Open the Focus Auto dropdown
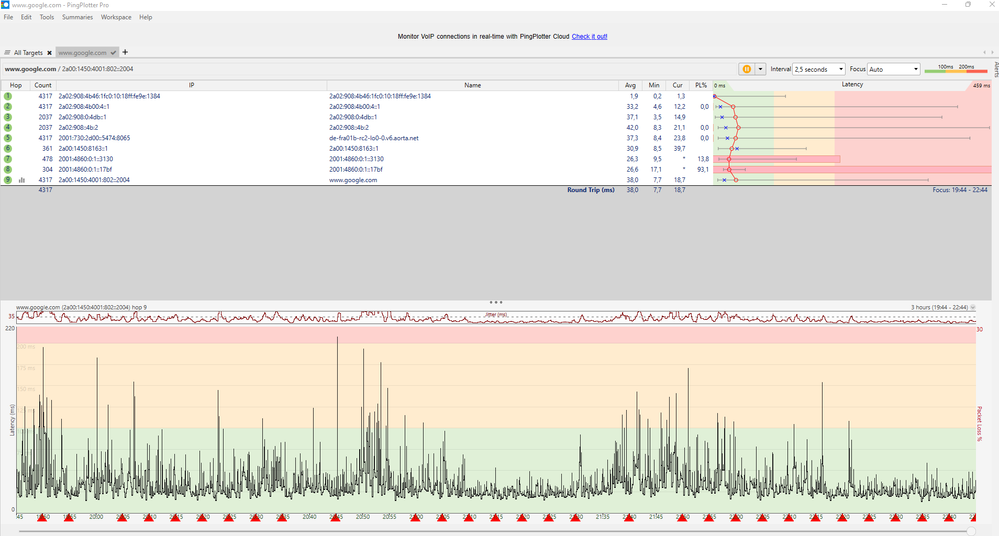Image resolution: width=999 pixels, height=536 pixels. click(x=894, y=69)
